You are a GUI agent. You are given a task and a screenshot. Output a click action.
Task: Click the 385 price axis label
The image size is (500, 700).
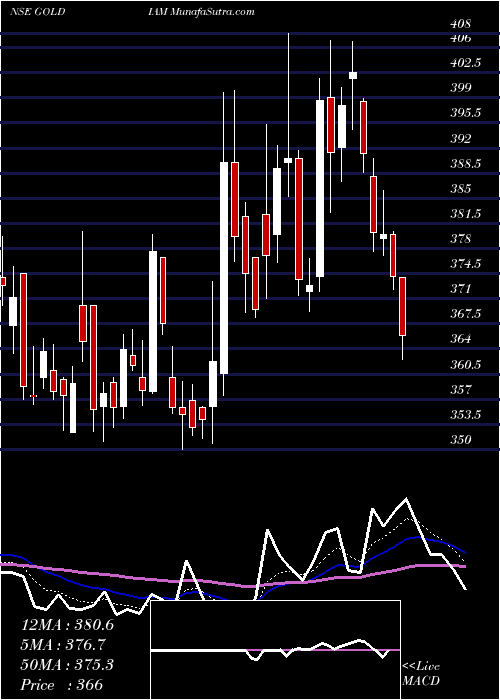coord(461,189)
